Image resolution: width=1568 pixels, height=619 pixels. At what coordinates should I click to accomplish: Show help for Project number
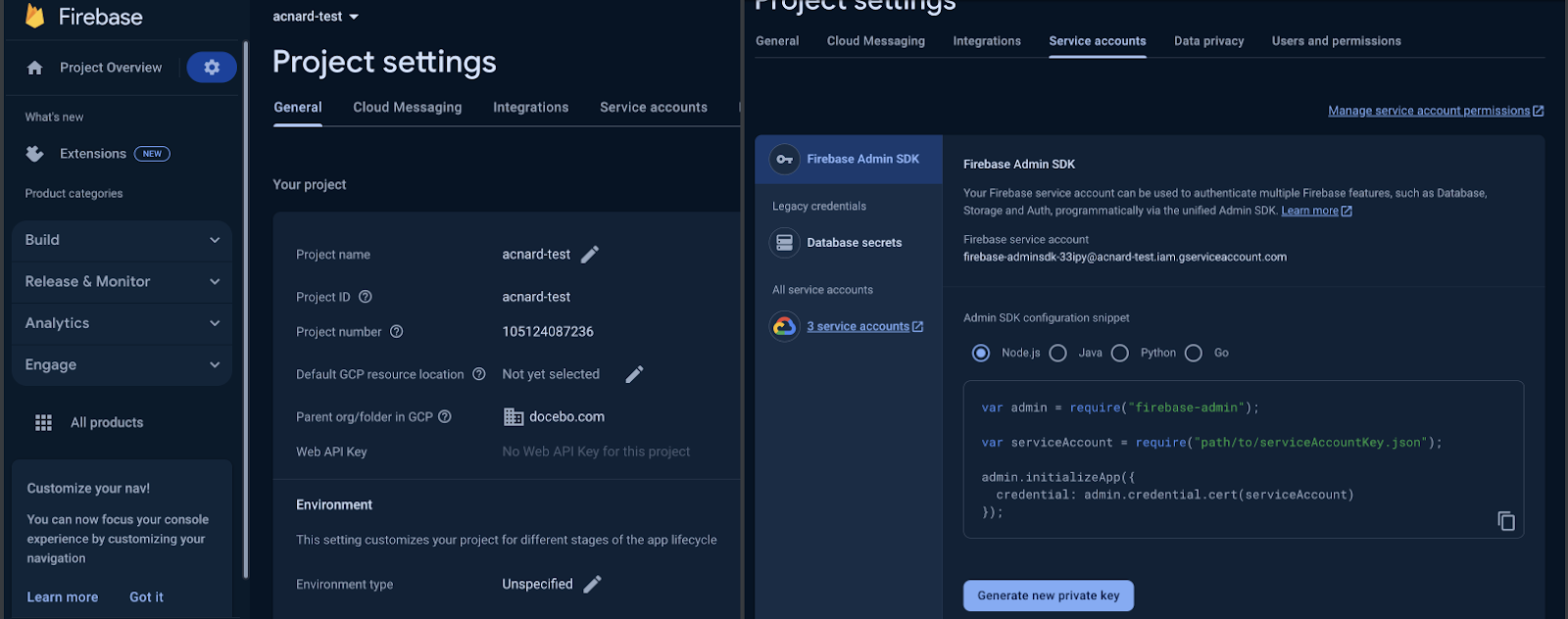tap(397, 332)
